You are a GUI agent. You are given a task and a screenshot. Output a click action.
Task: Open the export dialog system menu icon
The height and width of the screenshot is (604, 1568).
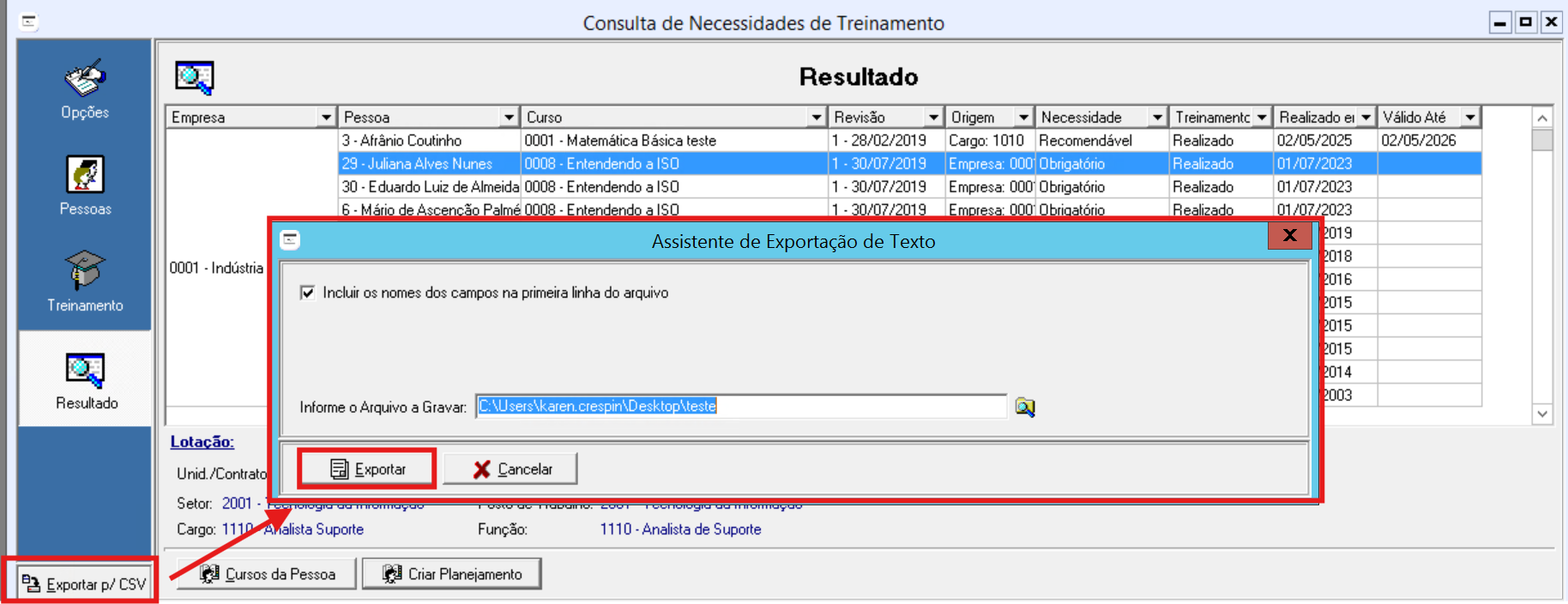point(291,241)
